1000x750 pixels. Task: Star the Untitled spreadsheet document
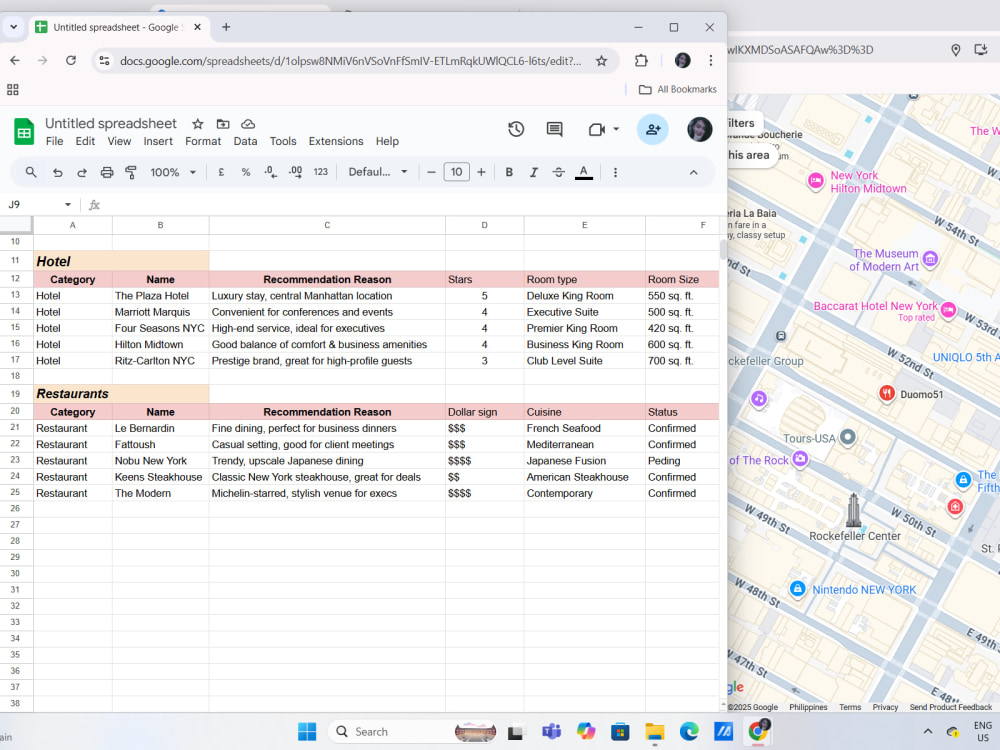(198, 124)
